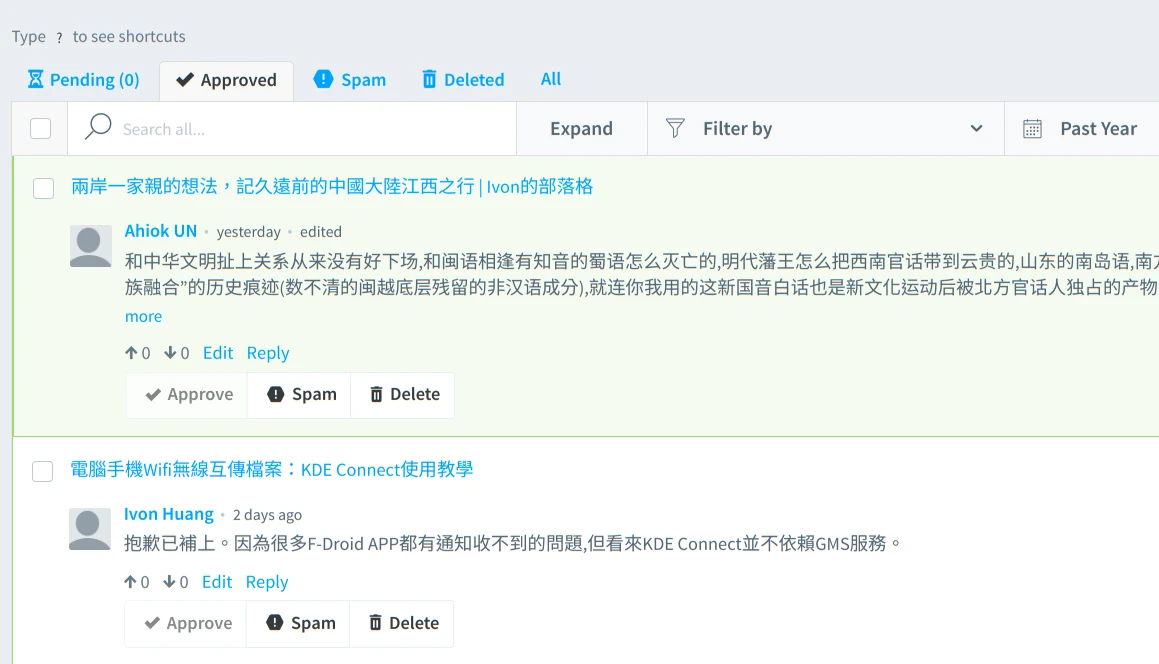Select the checkbox for the 兩岸一家親 comment
The height and width of the screenshot is (664, 1159).
coord(44,188)
